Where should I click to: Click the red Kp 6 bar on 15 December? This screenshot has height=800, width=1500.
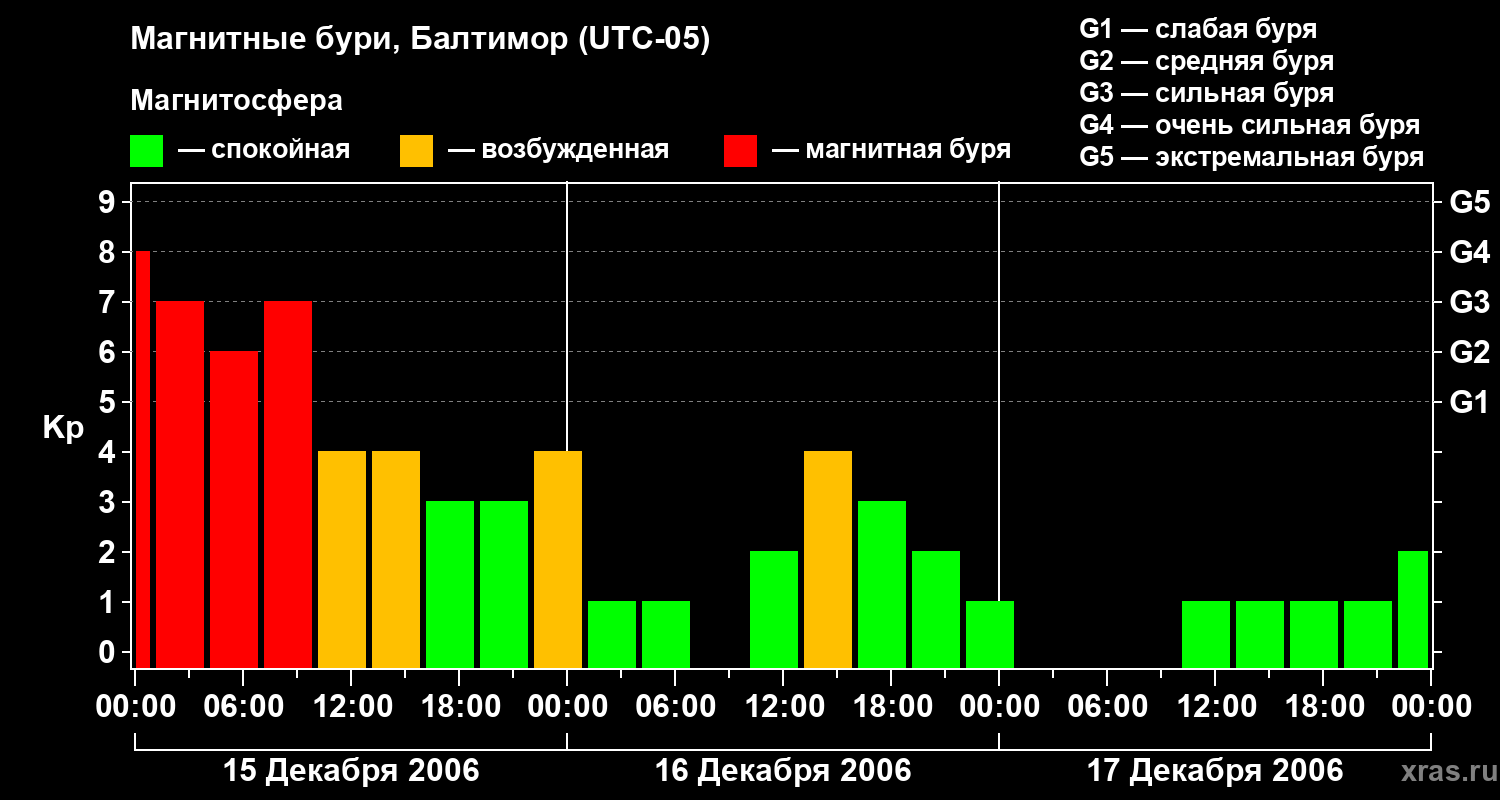pos(234,509)
